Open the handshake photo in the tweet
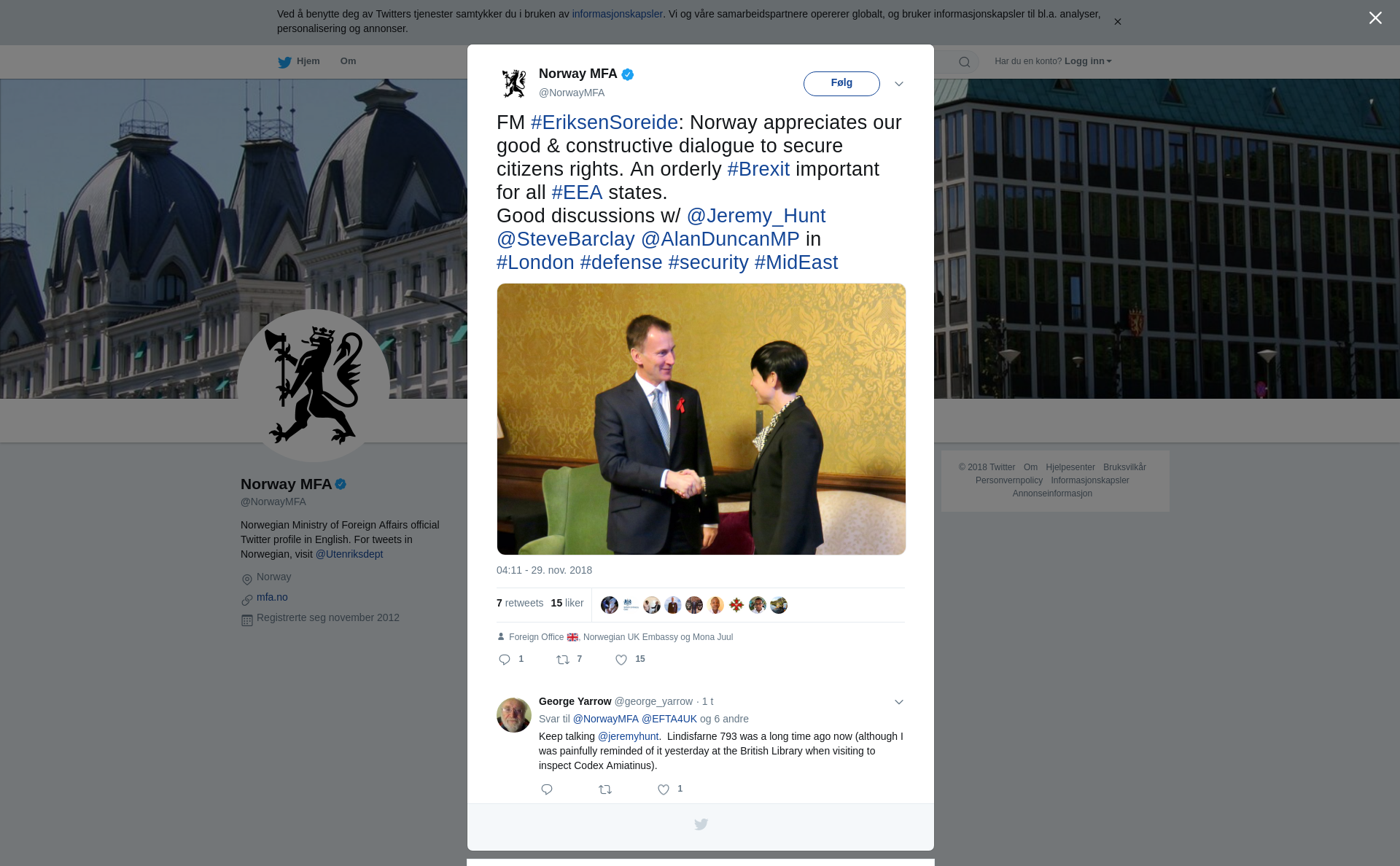1400x866 pixels. click(x=701, y=419)
